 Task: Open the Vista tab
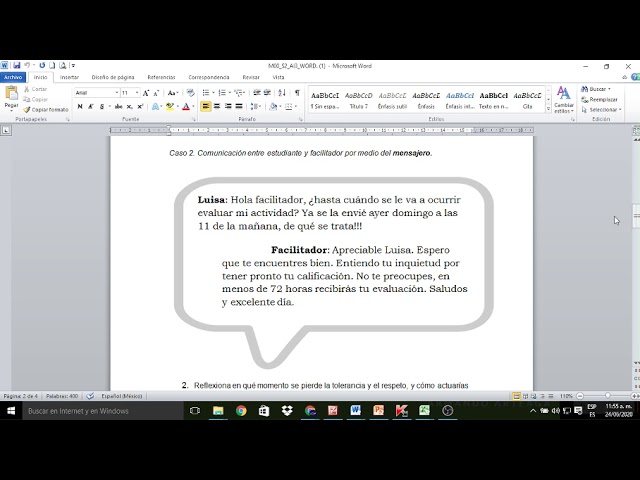click(278, 77)
